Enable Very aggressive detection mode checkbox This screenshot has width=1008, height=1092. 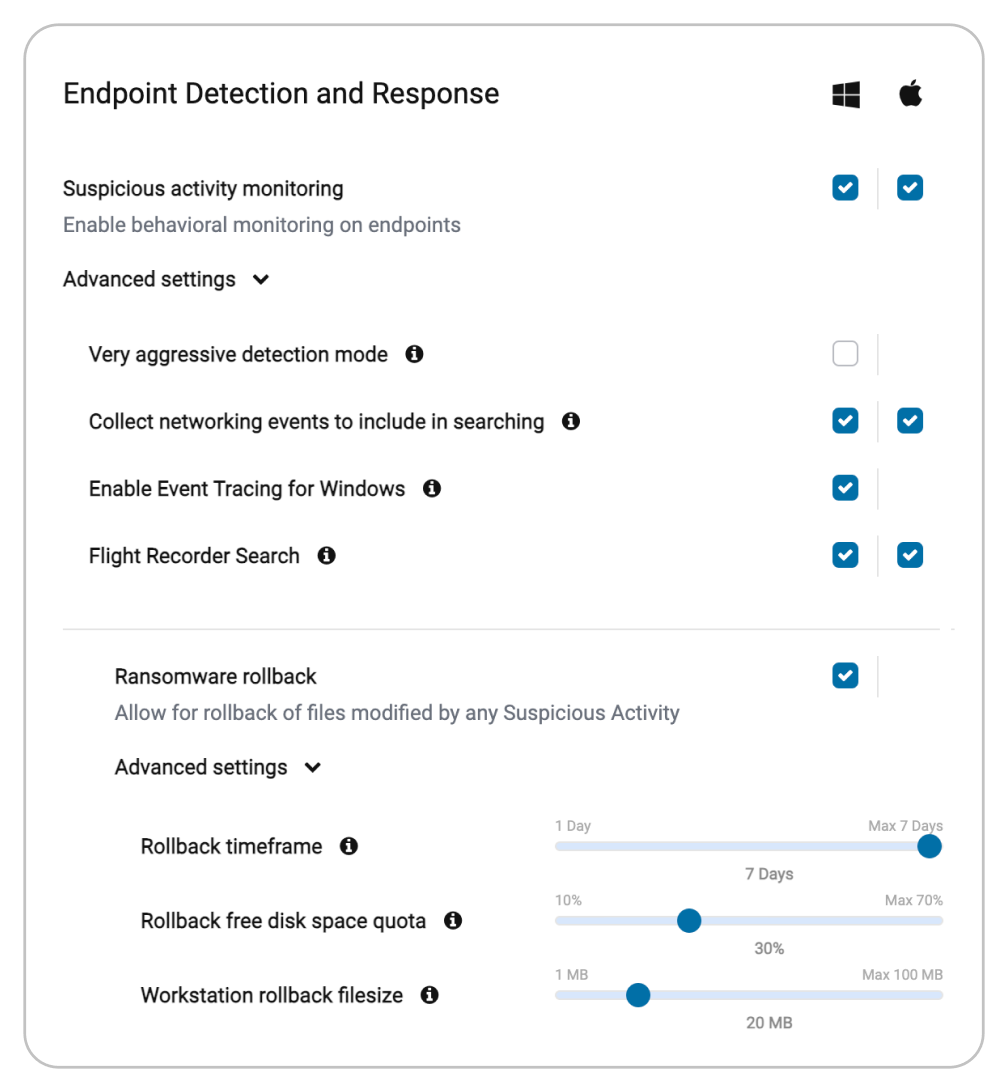click(845, 354)
